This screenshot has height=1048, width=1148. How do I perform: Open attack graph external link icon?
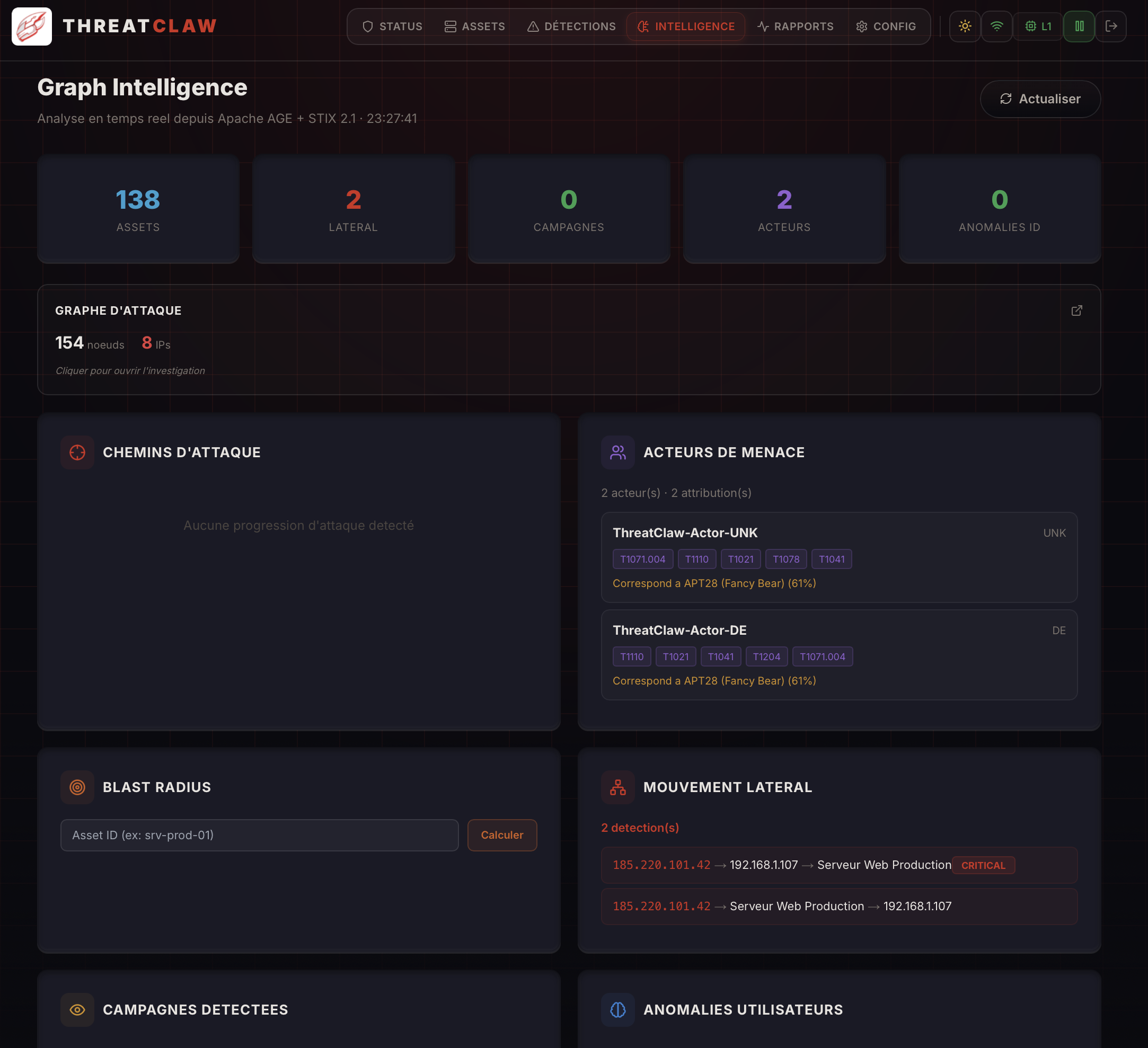[1076, 310]
